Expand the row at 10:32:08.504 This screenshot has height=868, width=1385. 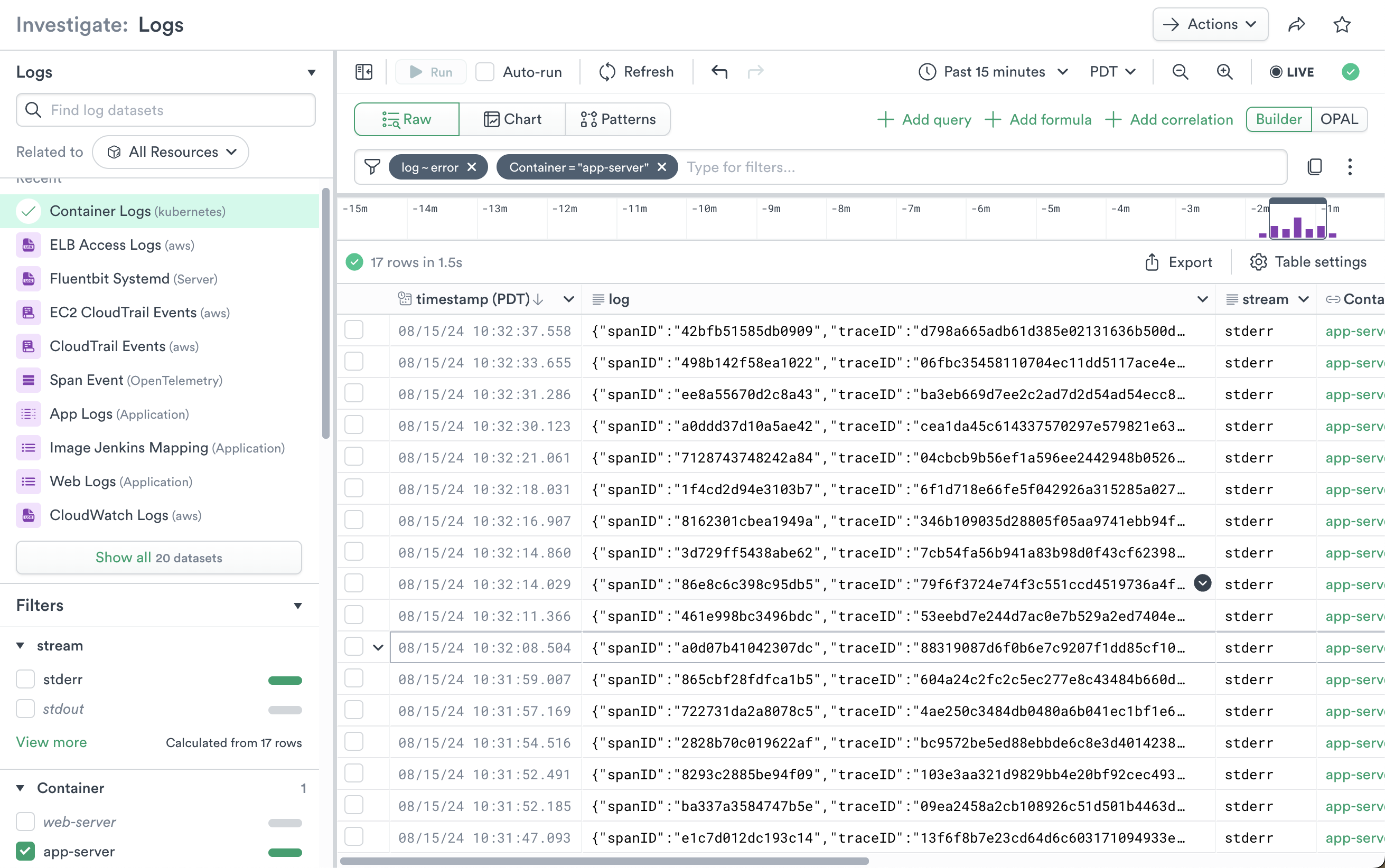pyautogui.click(x=378, y=647)
